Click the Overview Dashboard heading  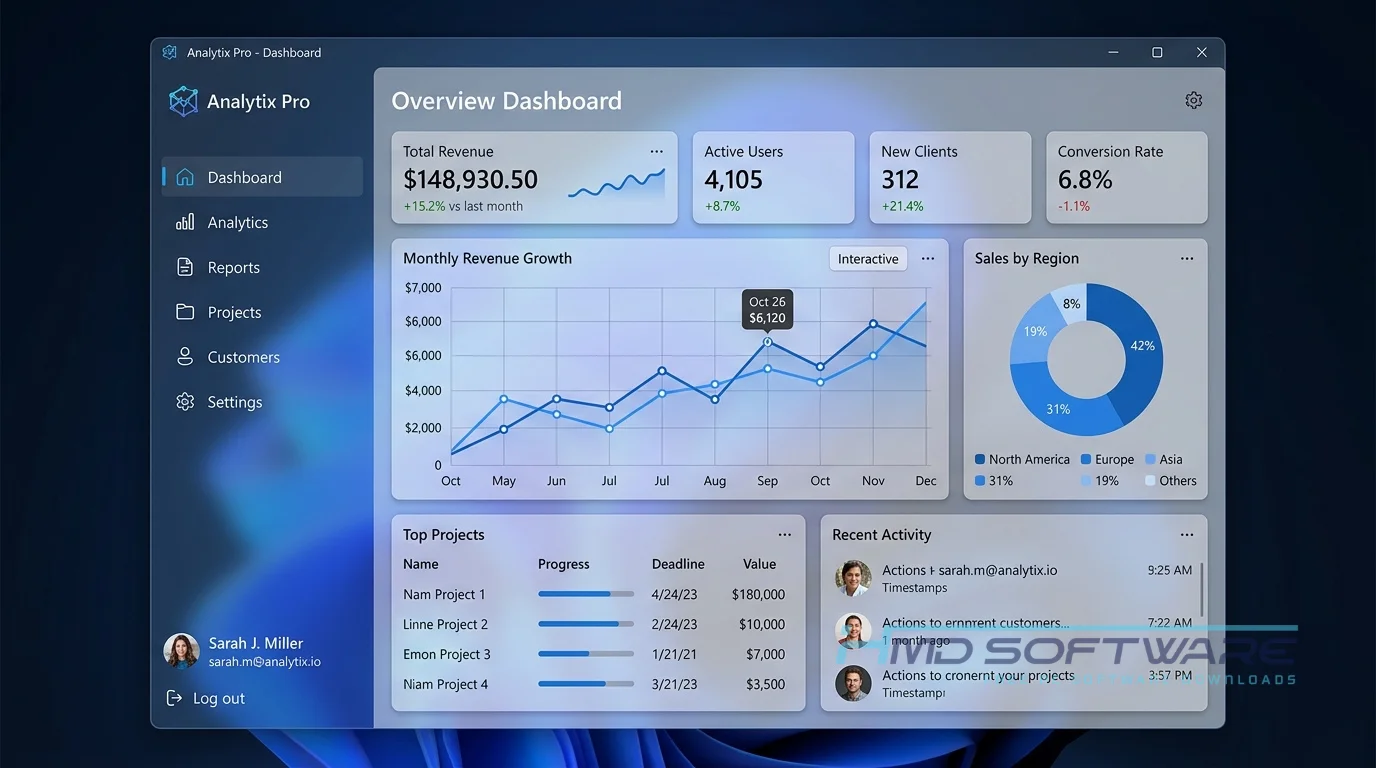pos(506,101)
